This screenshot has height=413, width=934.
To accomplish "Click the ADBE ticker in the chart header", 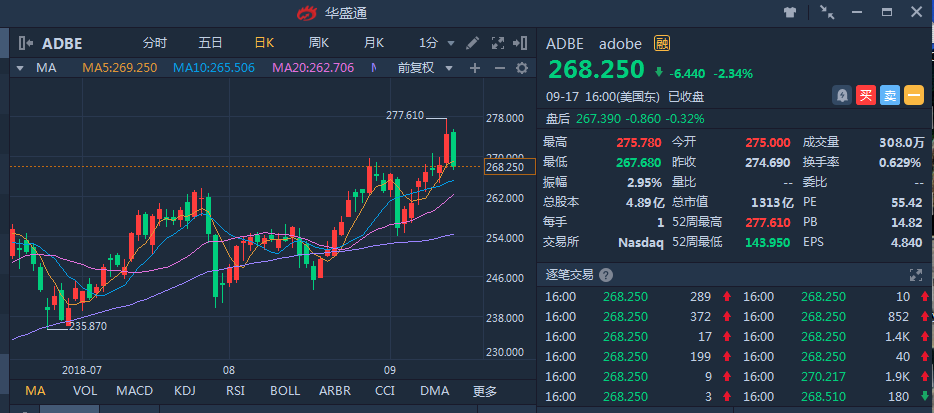I will [x=62, y=44].
